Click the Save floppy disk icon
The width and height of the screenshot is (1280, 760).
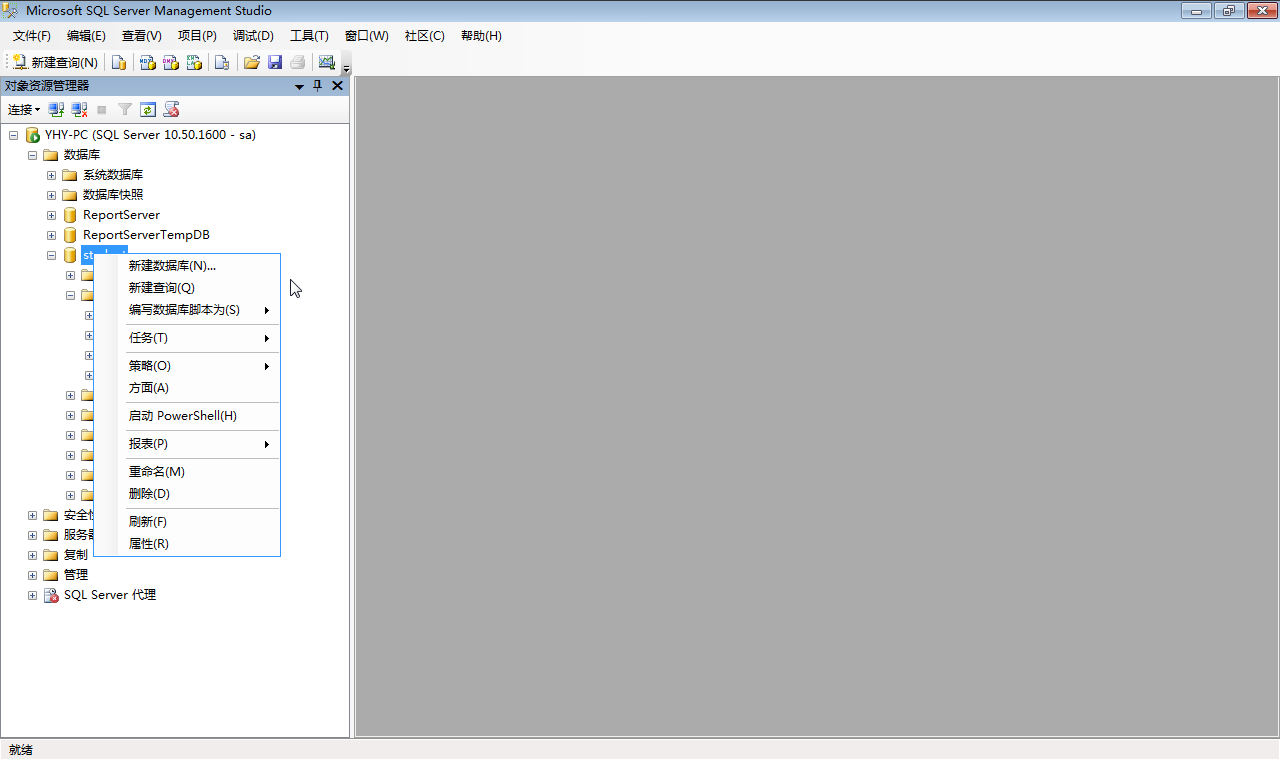point(274,62)
